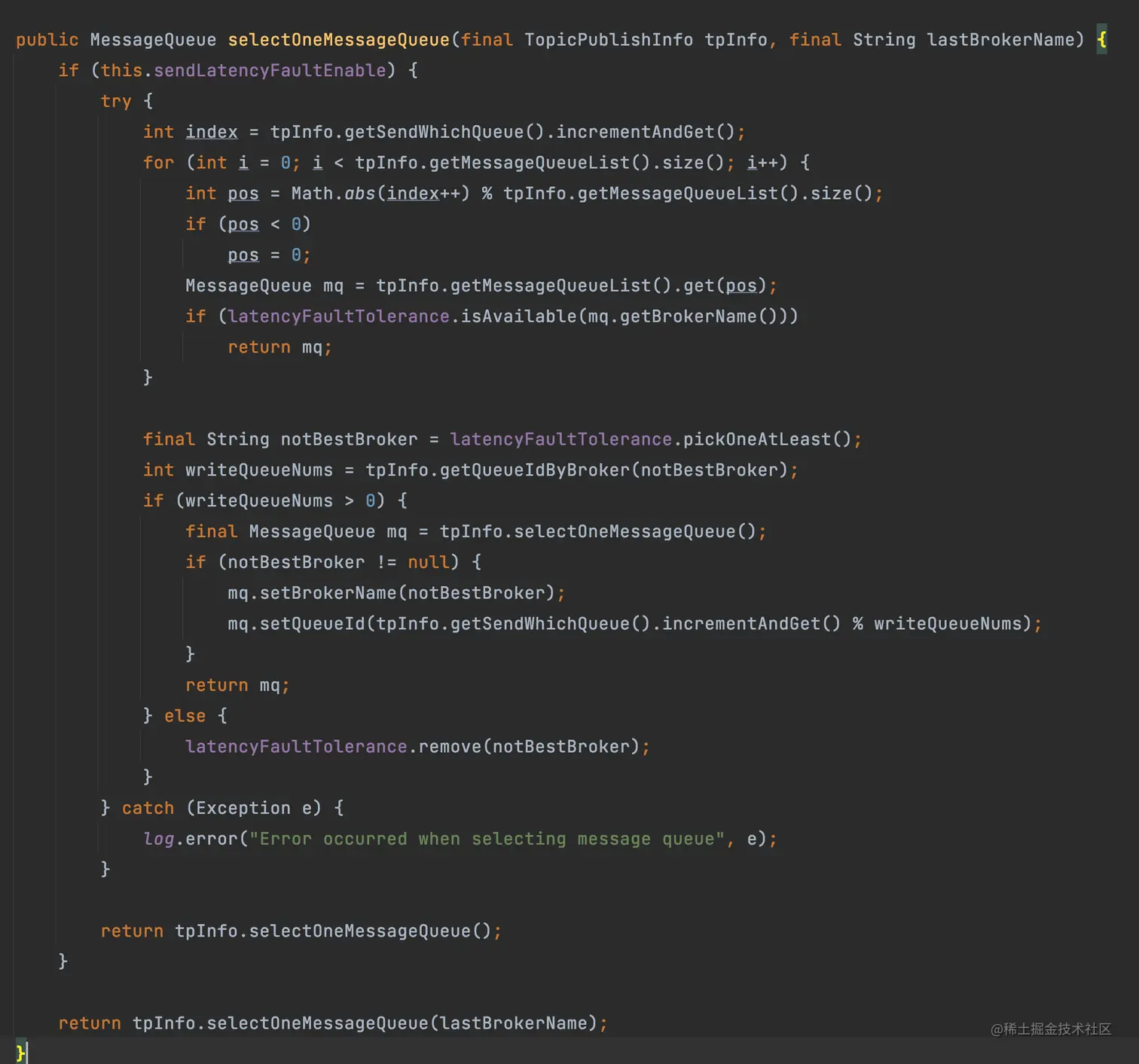Click 'return mq;' inside the for loop
The image size is (1139, 1064).
tap(279, 347)
